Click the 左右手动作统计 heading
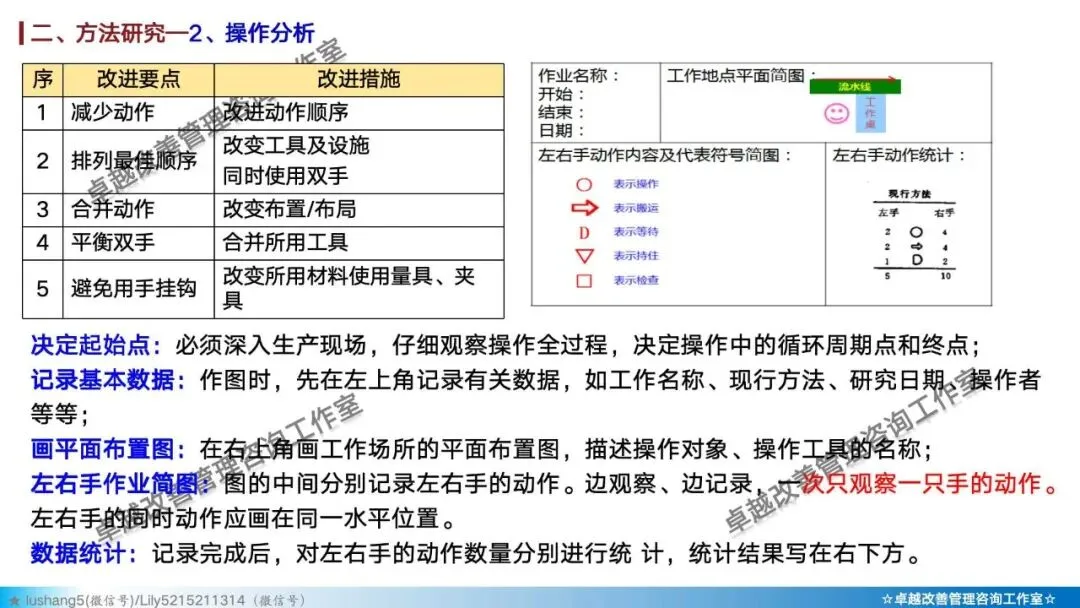 (x=899, y=156)
